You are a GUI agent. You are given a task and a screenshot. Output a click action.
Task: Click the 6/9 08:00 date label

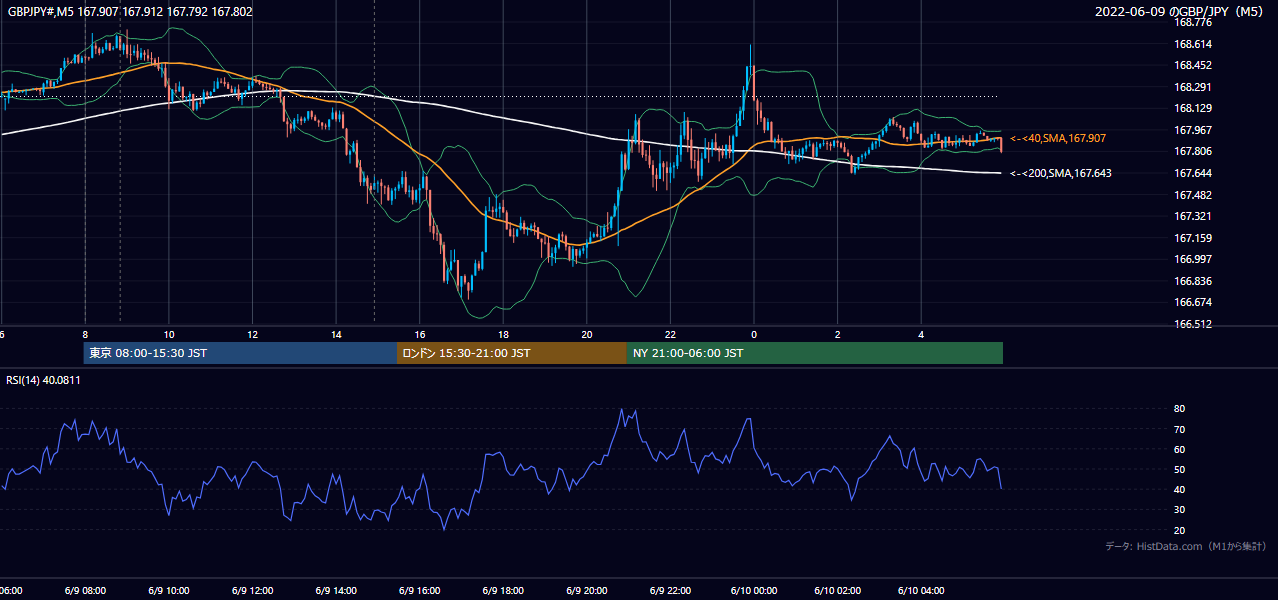coord(85,590)
